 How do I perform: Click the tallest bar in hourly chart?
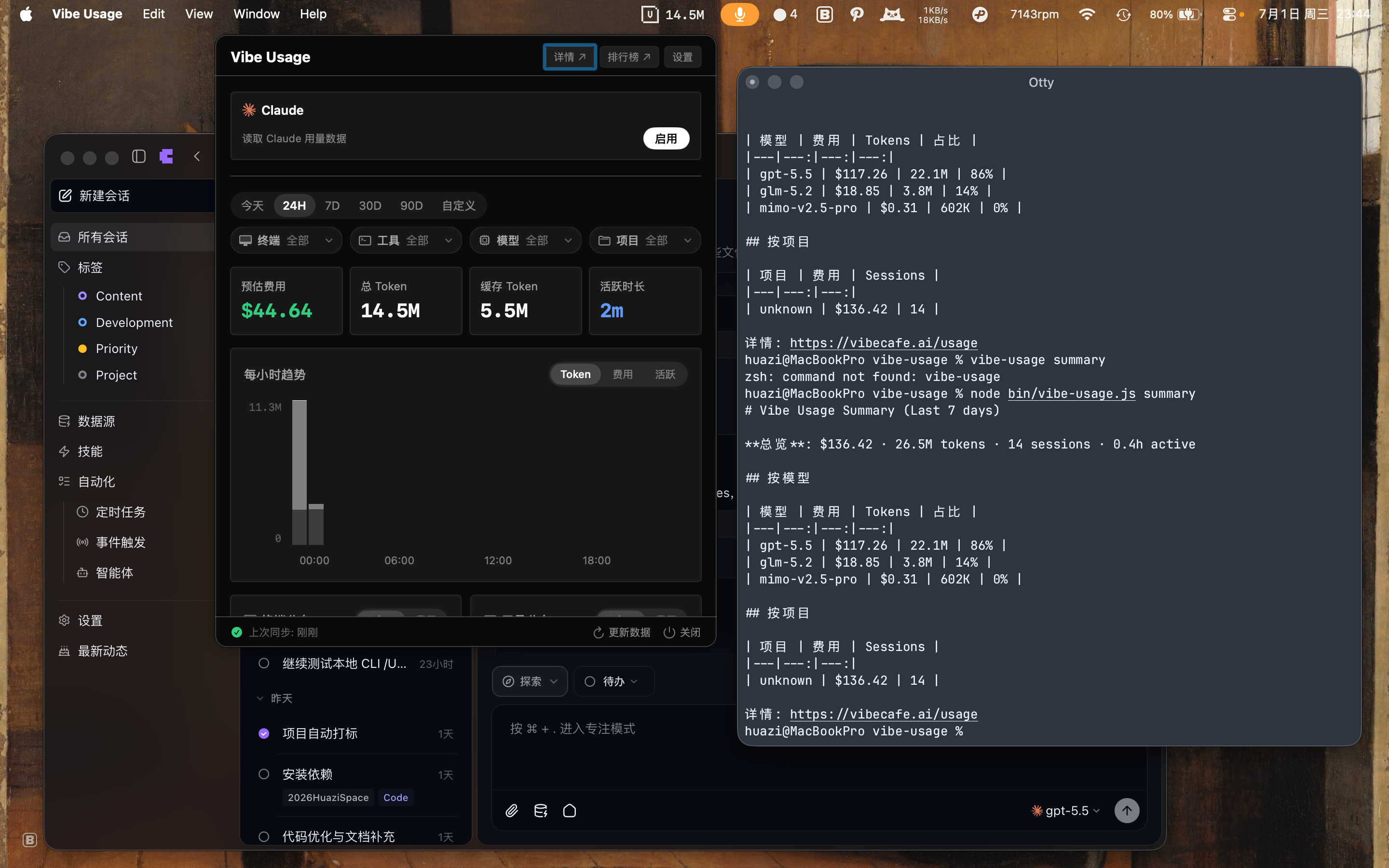(x=299, y=472)
